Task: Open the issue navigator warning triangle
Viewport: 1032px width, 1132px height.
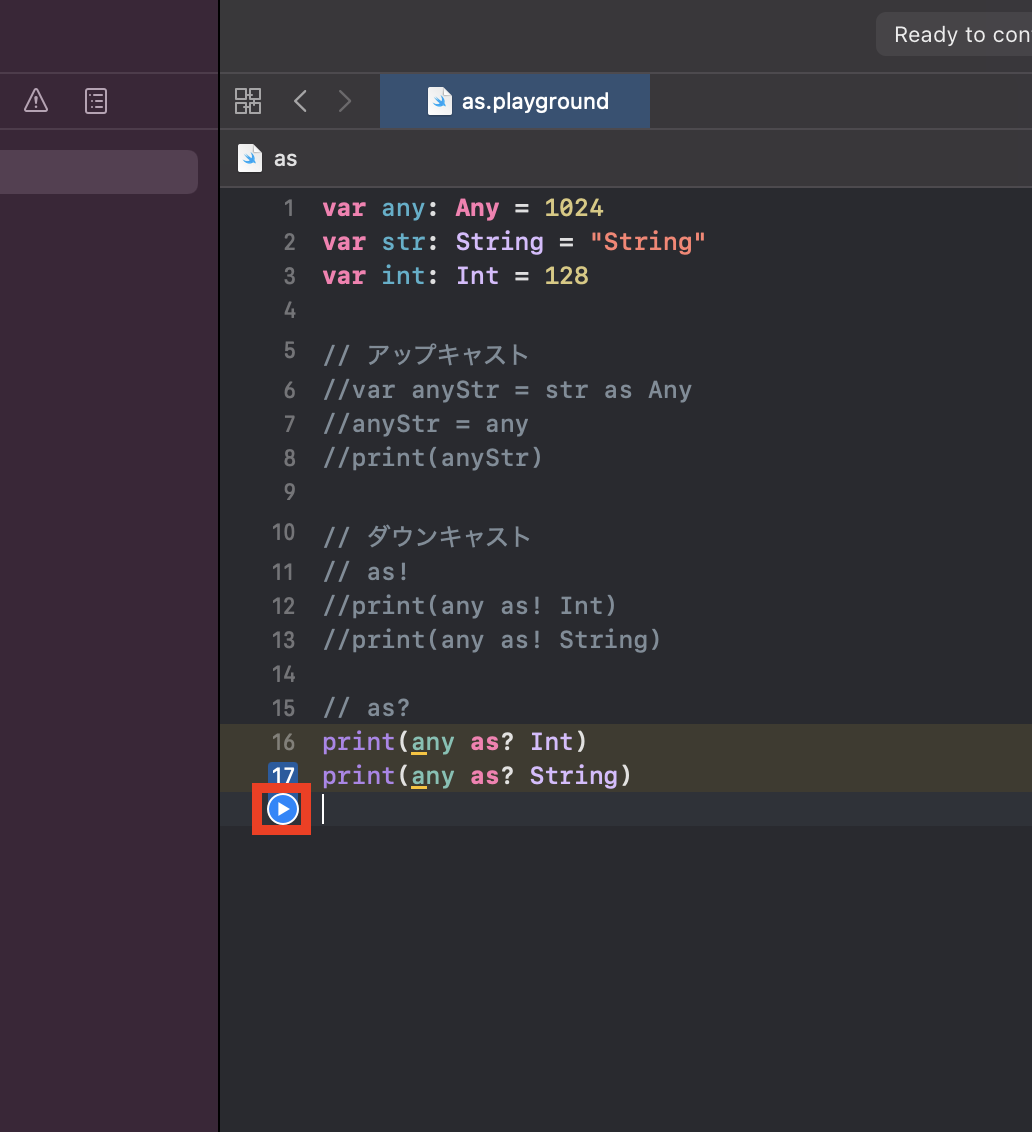Action: (36, 100)
